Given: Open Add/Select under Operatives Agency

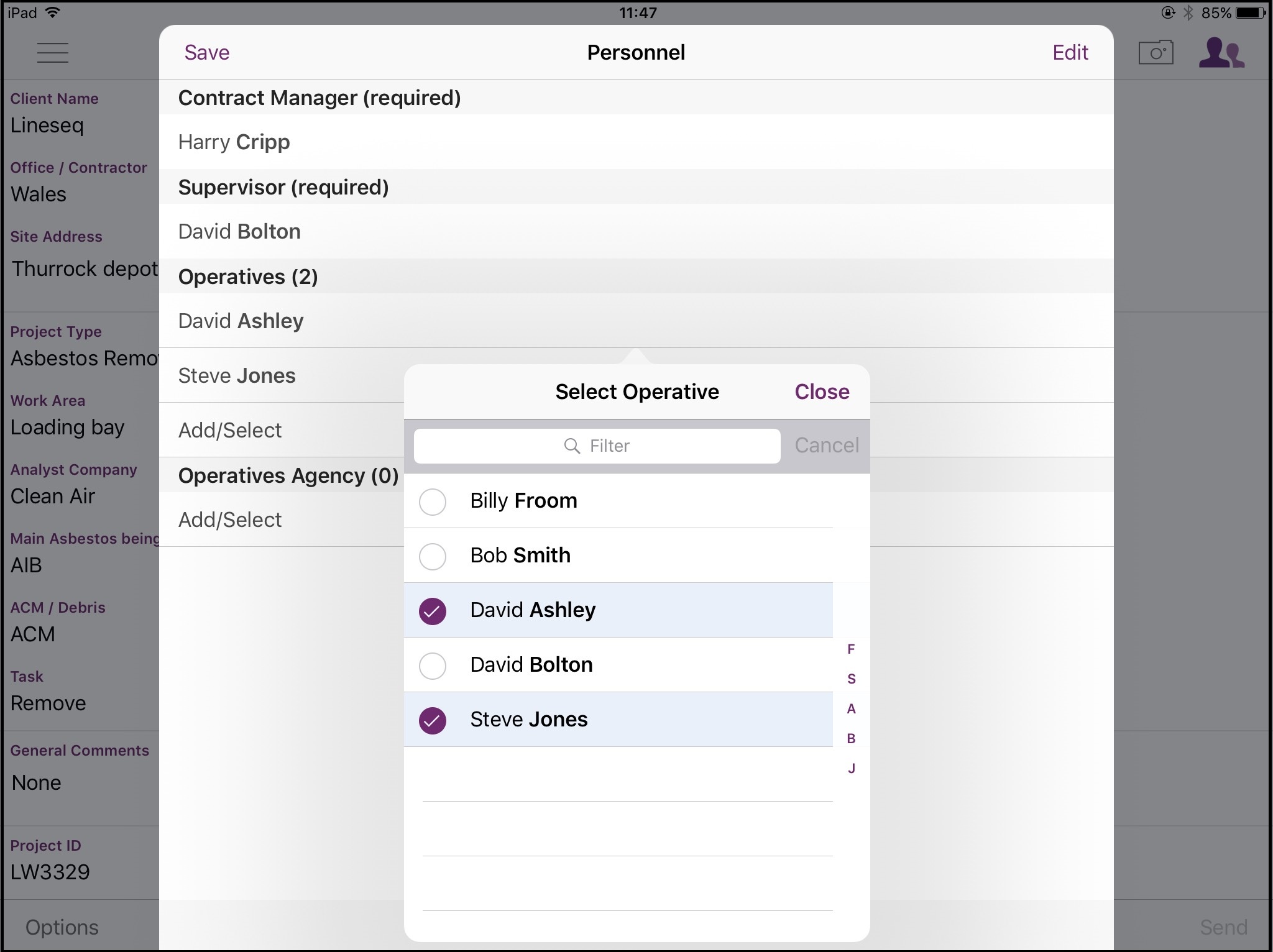Looking at the screenshot, I should pyautogui.click(x=230, y=520).
